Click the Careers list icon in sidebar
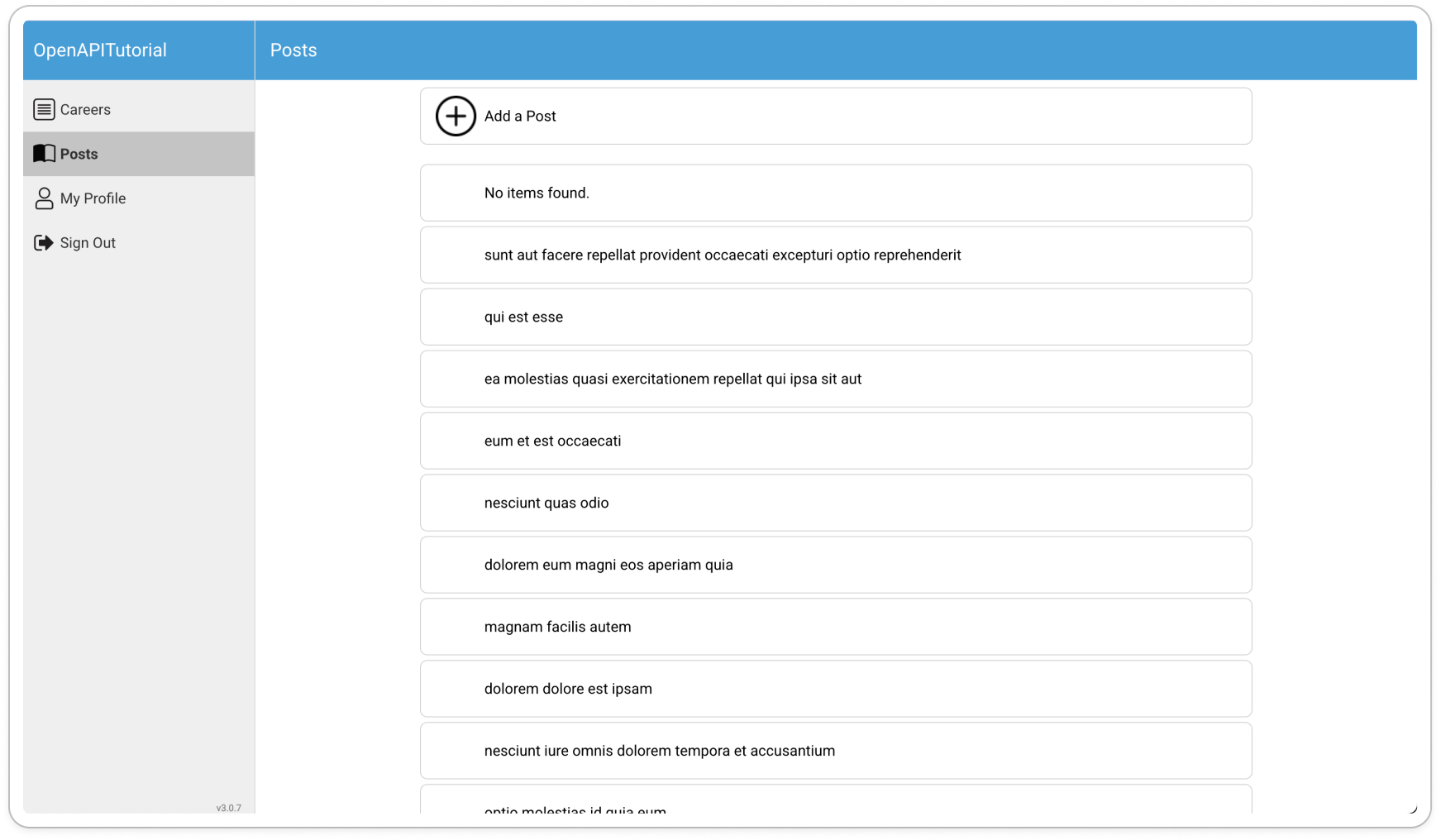Screen dimensions: 1441x840 click(x=44, y=109)
